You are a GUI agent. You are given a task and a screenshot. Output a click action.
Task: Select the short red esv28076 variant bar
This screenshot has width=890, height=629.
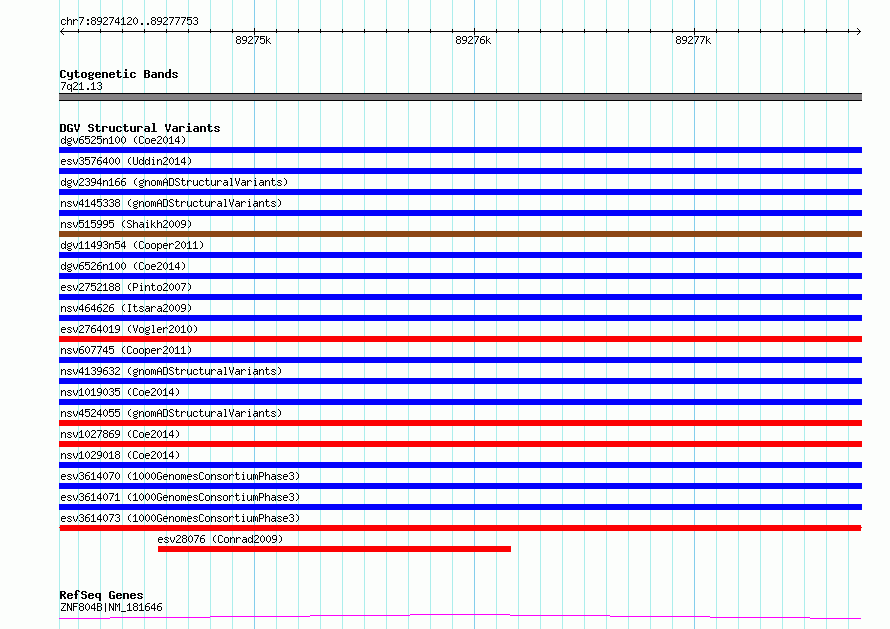(334, 549)
